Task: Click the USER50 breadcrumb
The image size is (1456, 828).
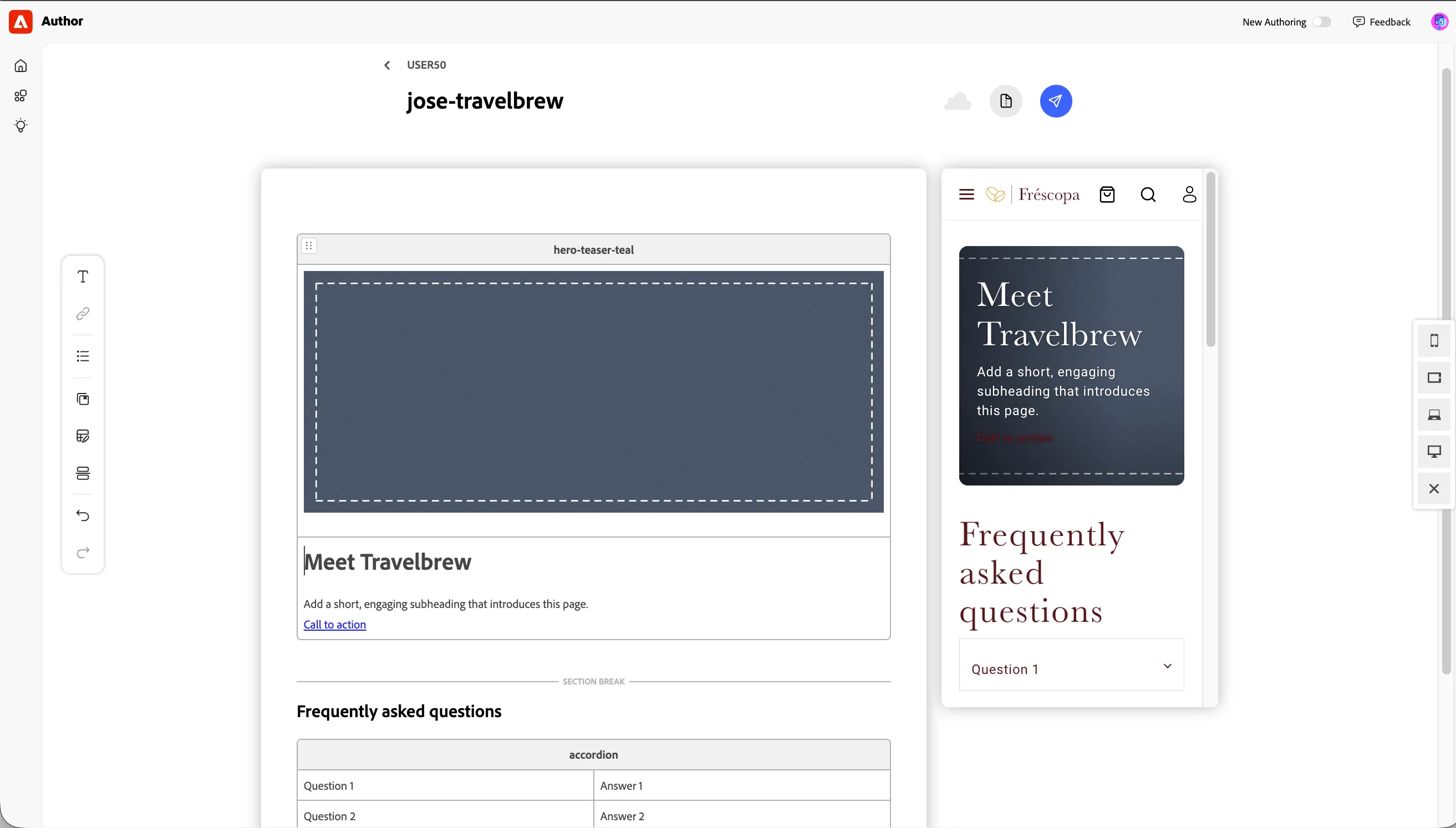Action: pos(426,65)
